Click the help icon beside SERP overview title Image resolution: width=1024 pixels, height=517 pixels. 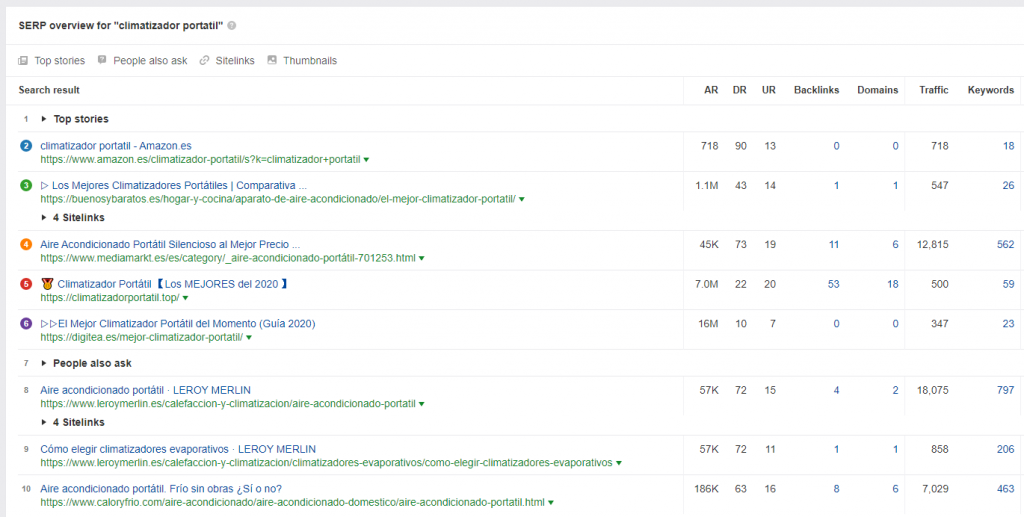(232, 25)
